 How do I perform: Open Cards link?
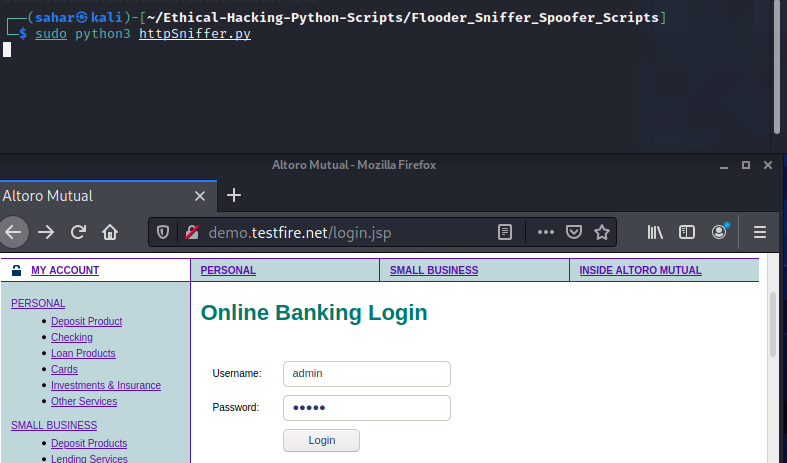(64, 369)
